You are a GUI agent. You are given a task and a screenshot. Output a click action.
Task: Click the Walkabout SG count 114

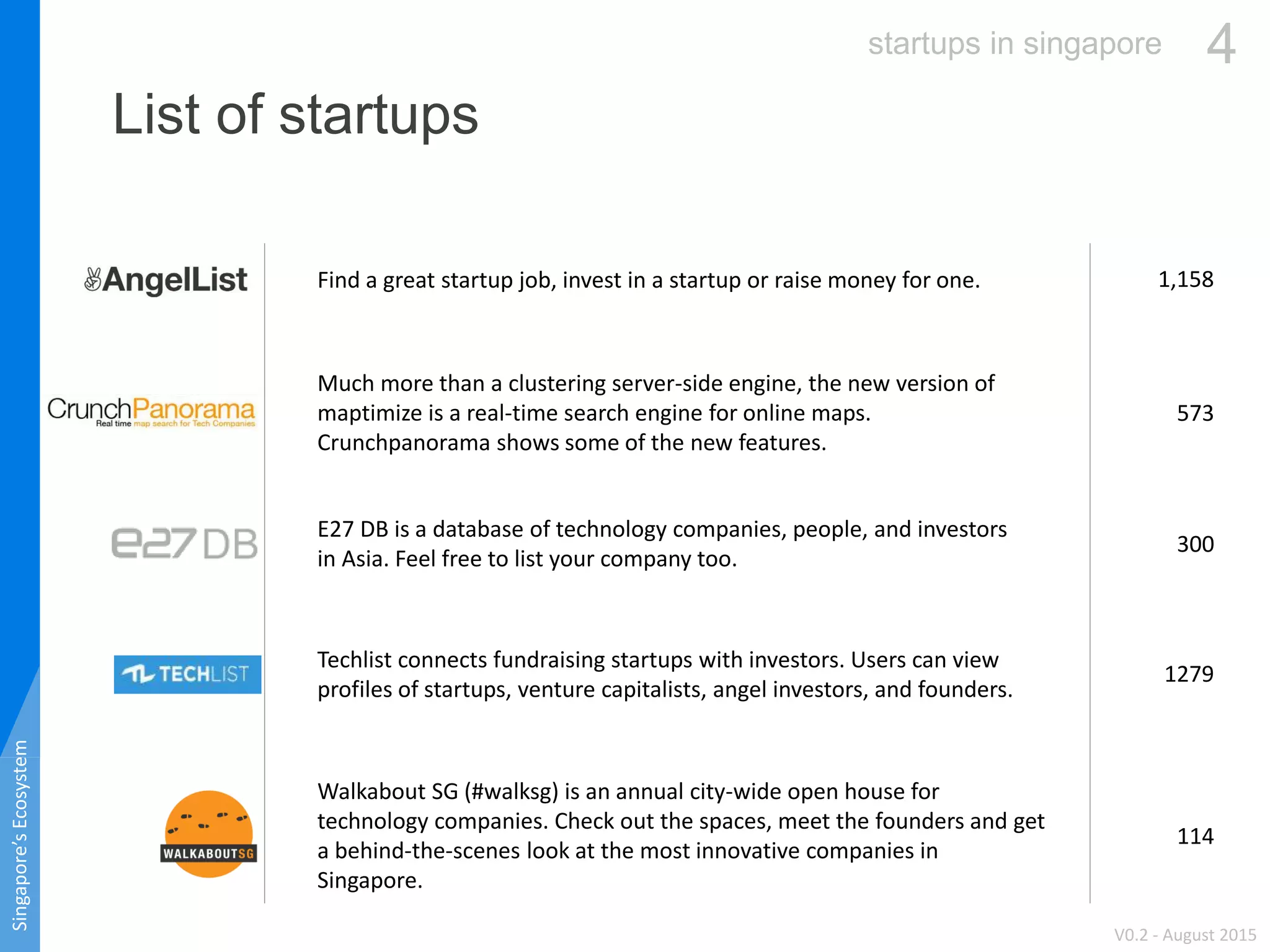[1195, 837]
